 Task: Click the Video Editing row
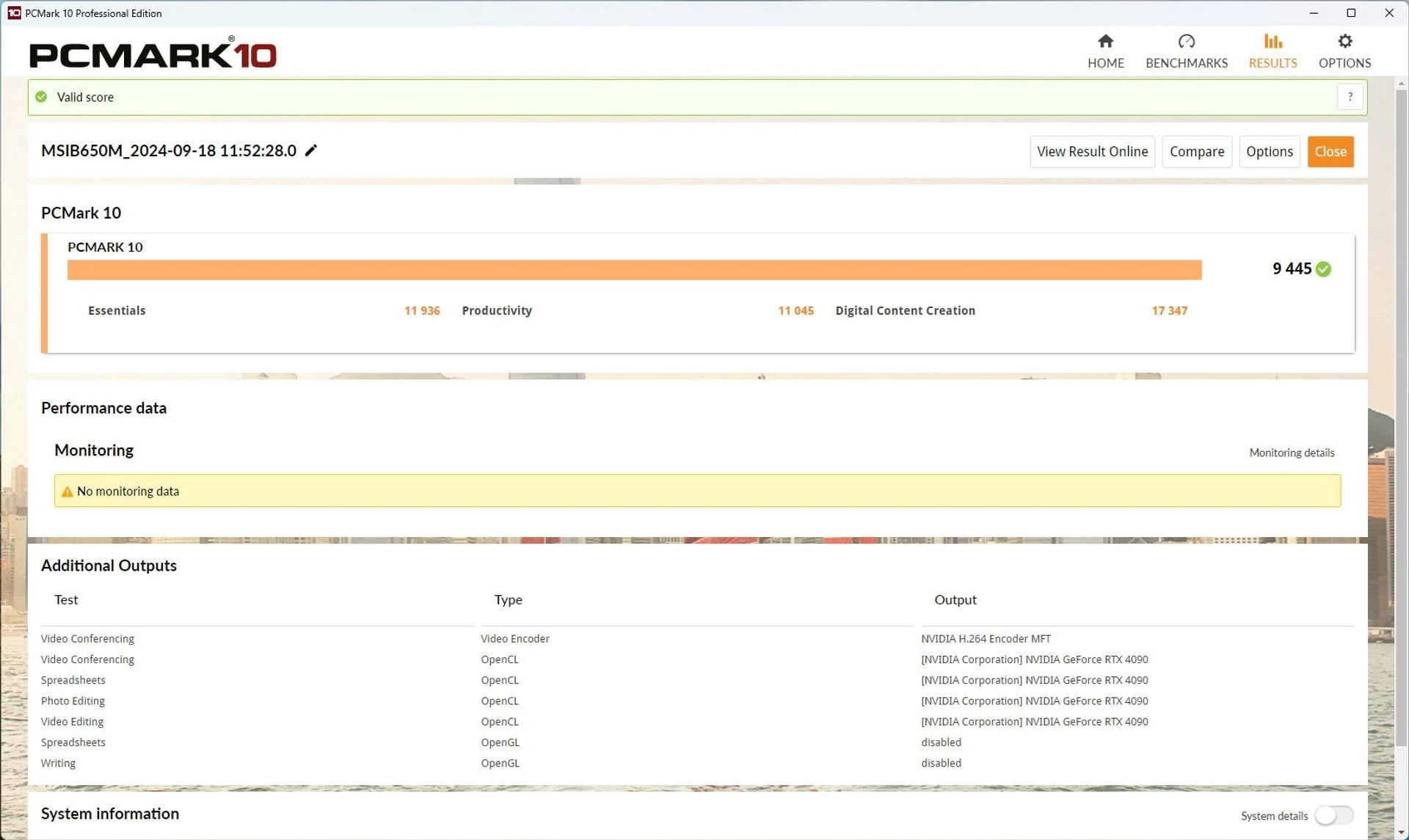[x=697, y=721]
